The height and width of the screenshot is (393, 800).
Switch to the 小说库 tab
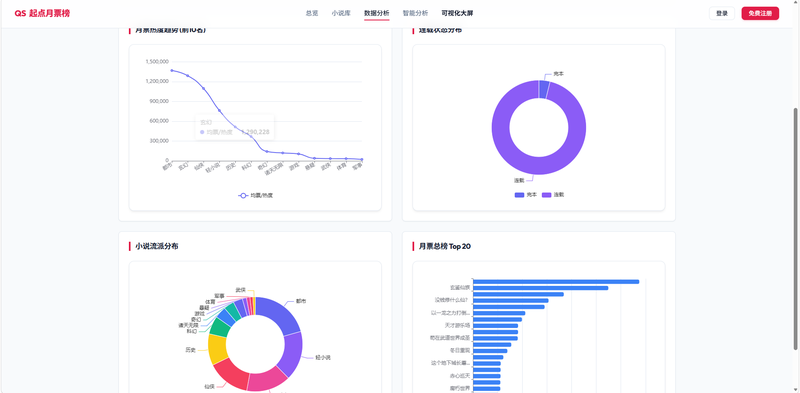coord(341,13)
